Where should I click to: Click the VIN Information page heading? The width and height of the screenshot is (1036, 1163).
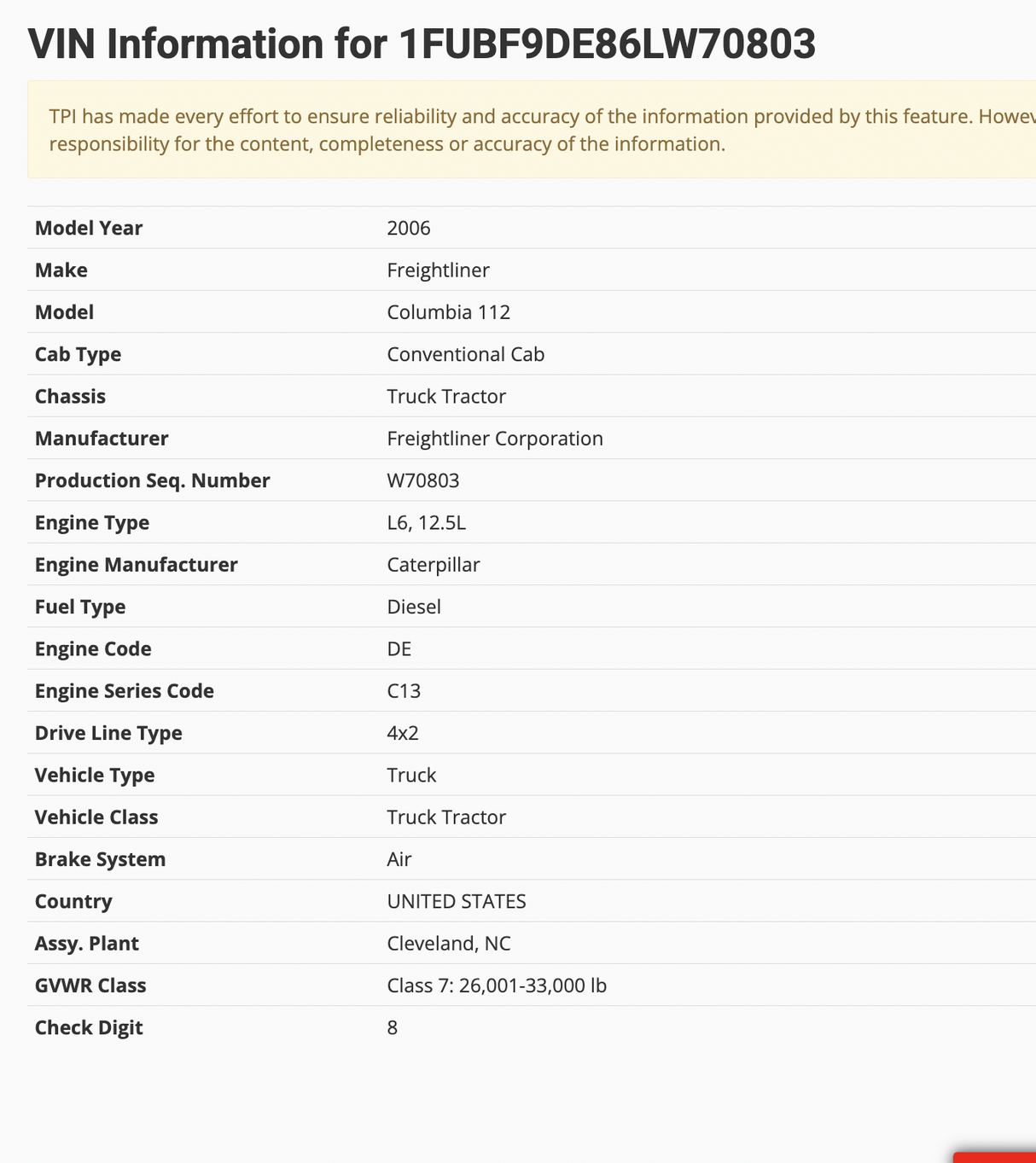422,44
